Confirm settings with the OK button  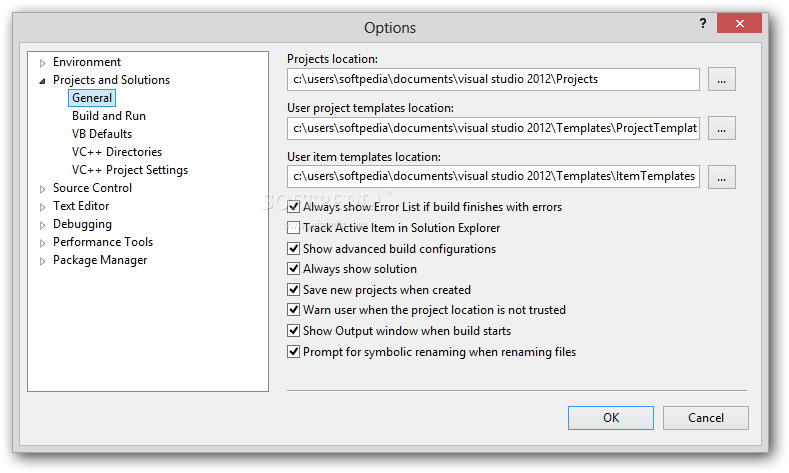coord(611,418)
